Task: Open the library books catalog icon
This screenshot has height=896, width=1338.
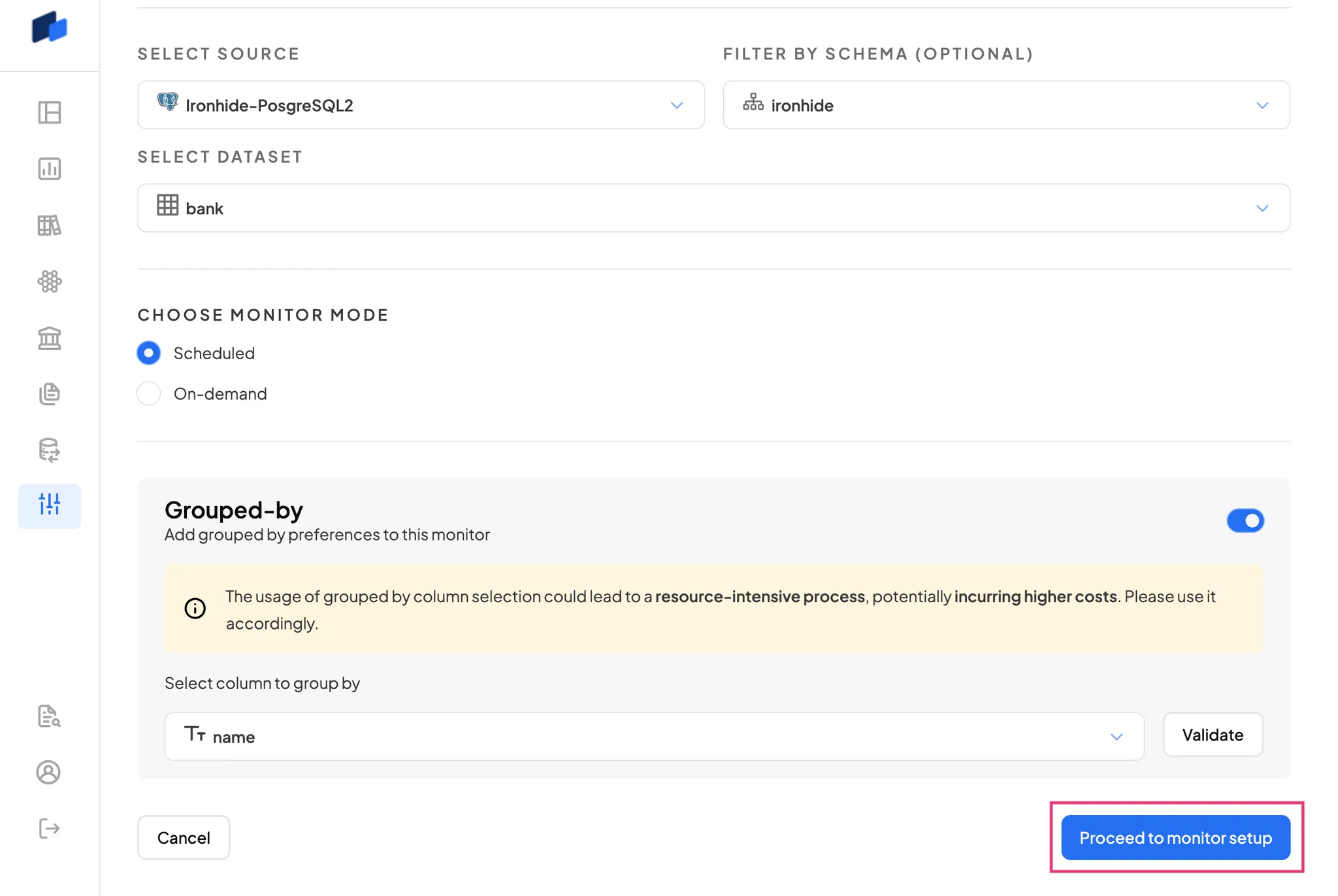Action: coord(50,225)
